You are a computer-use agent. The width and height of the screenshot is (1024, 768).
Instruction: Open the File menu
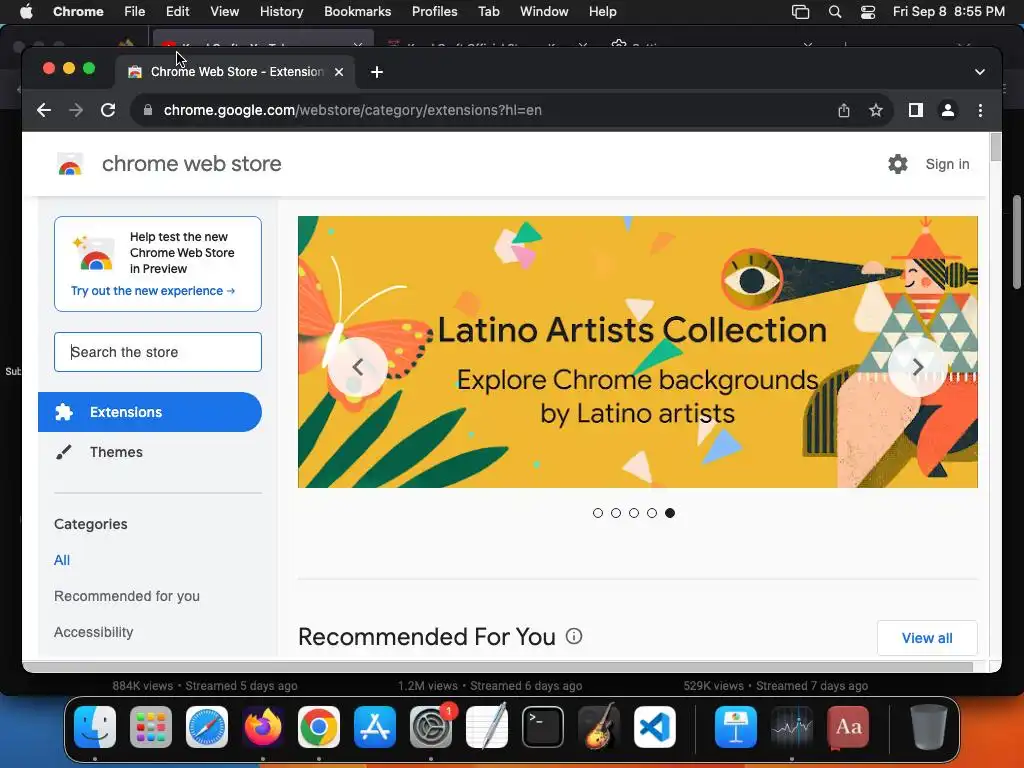(135, 11)
